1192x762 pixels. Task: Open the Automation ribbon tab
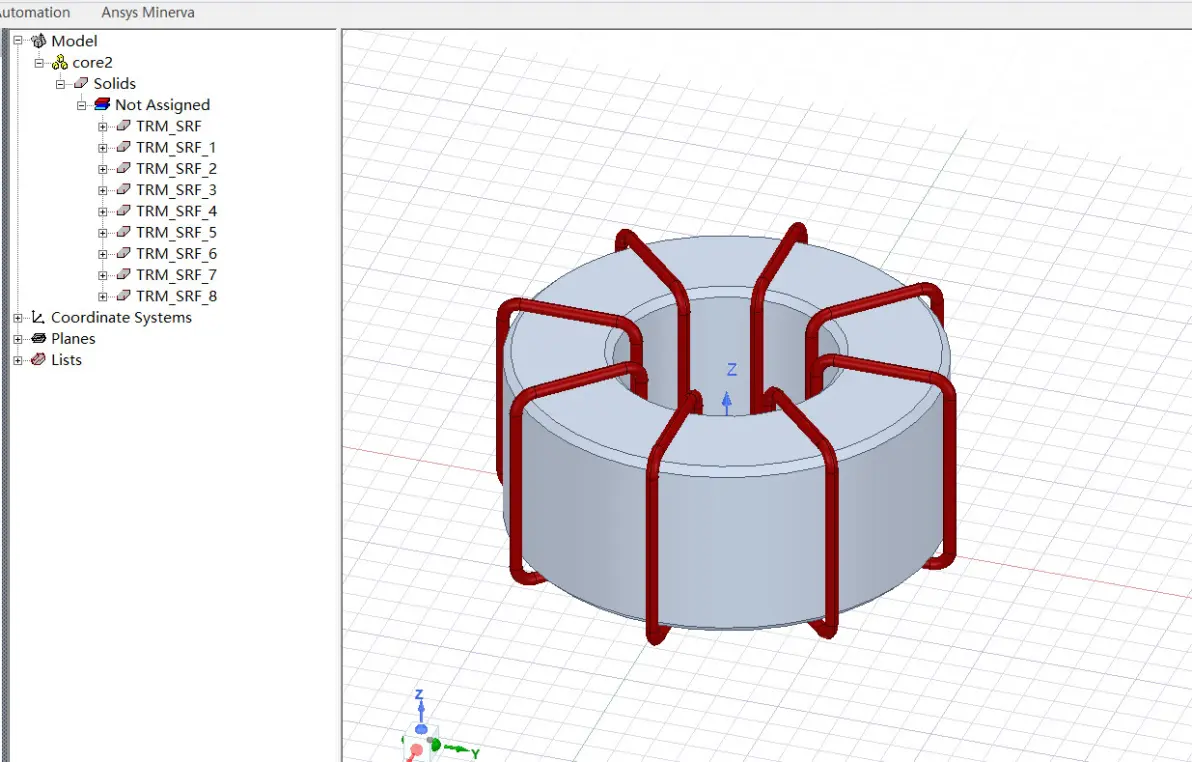pos(34,12)
